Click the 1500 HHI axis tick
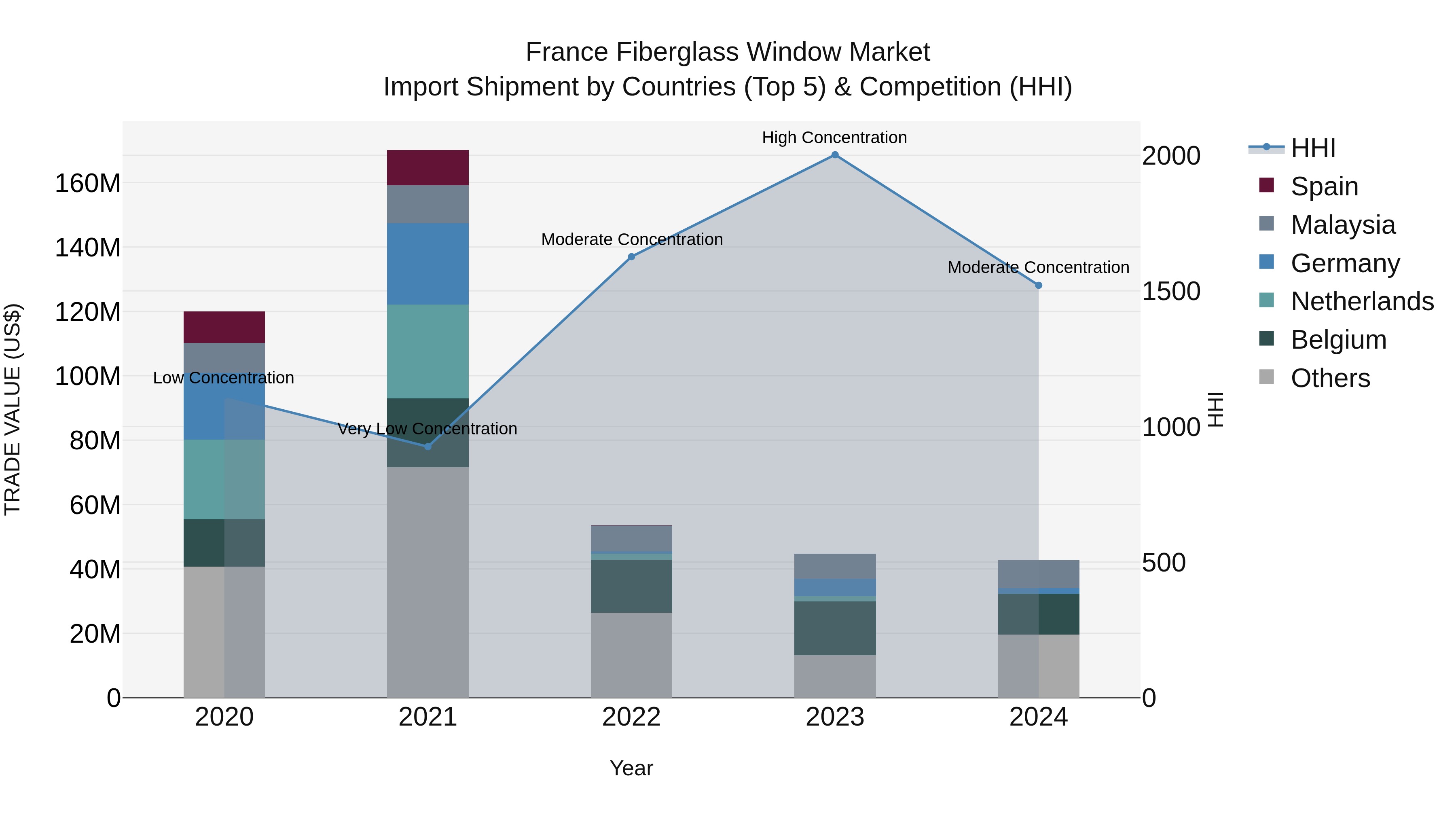1456x819 pixels. point(1171,291)
